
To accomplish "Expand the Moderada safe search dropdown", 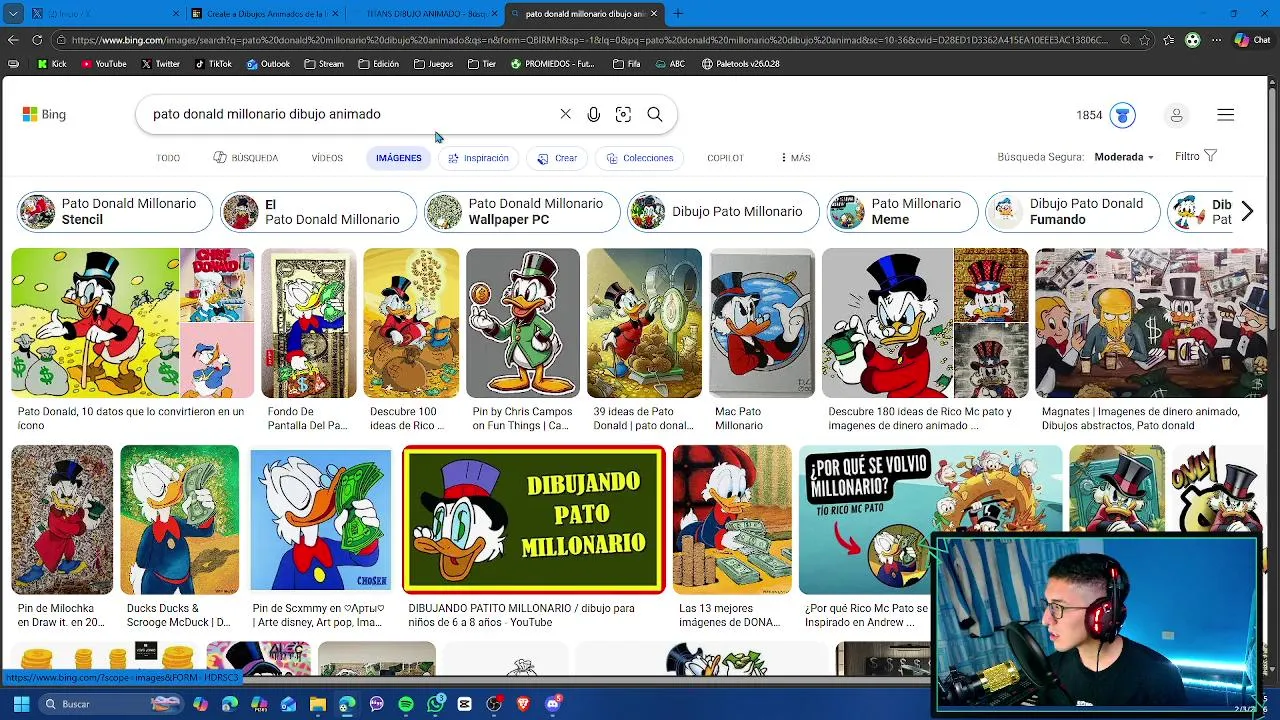I will coord(1124,157).
